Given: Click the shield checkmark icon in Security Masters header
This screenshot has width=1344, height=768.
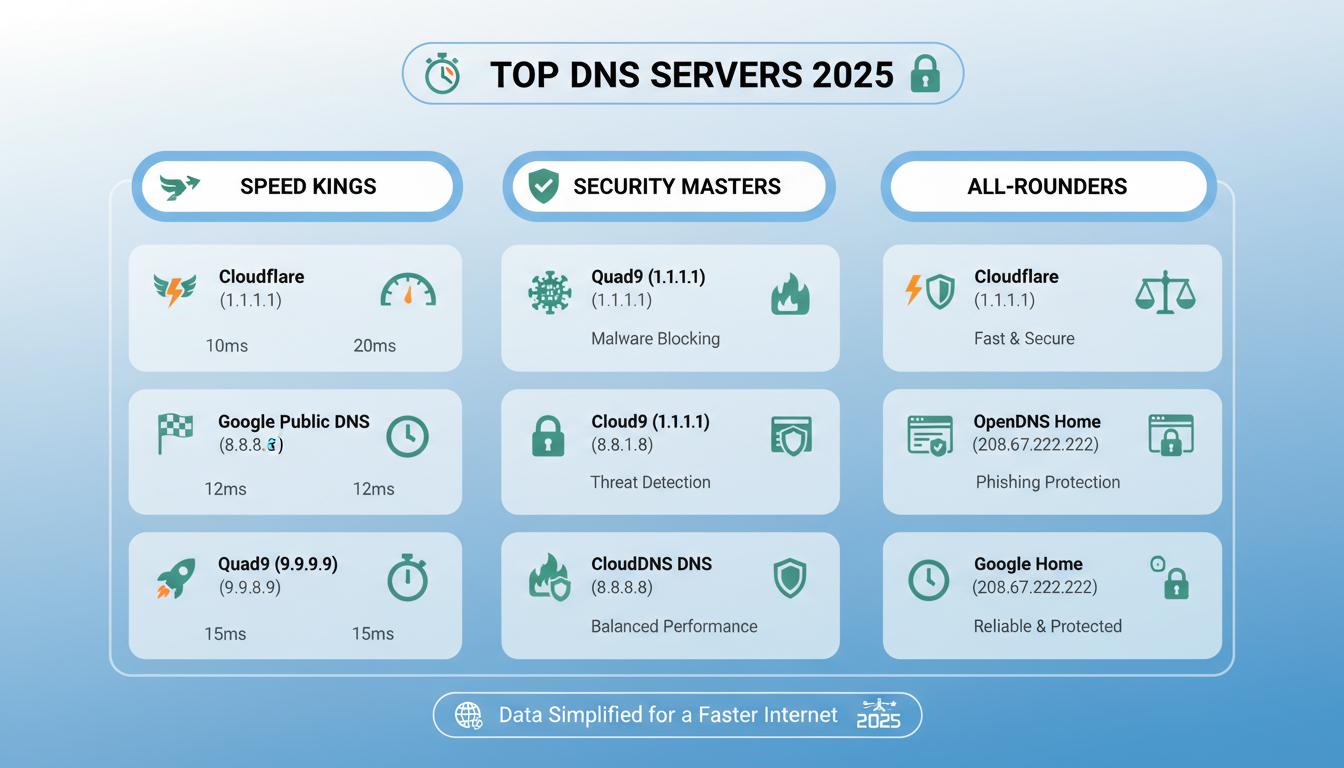Looking at the screenshot, I should click(543, 186).
